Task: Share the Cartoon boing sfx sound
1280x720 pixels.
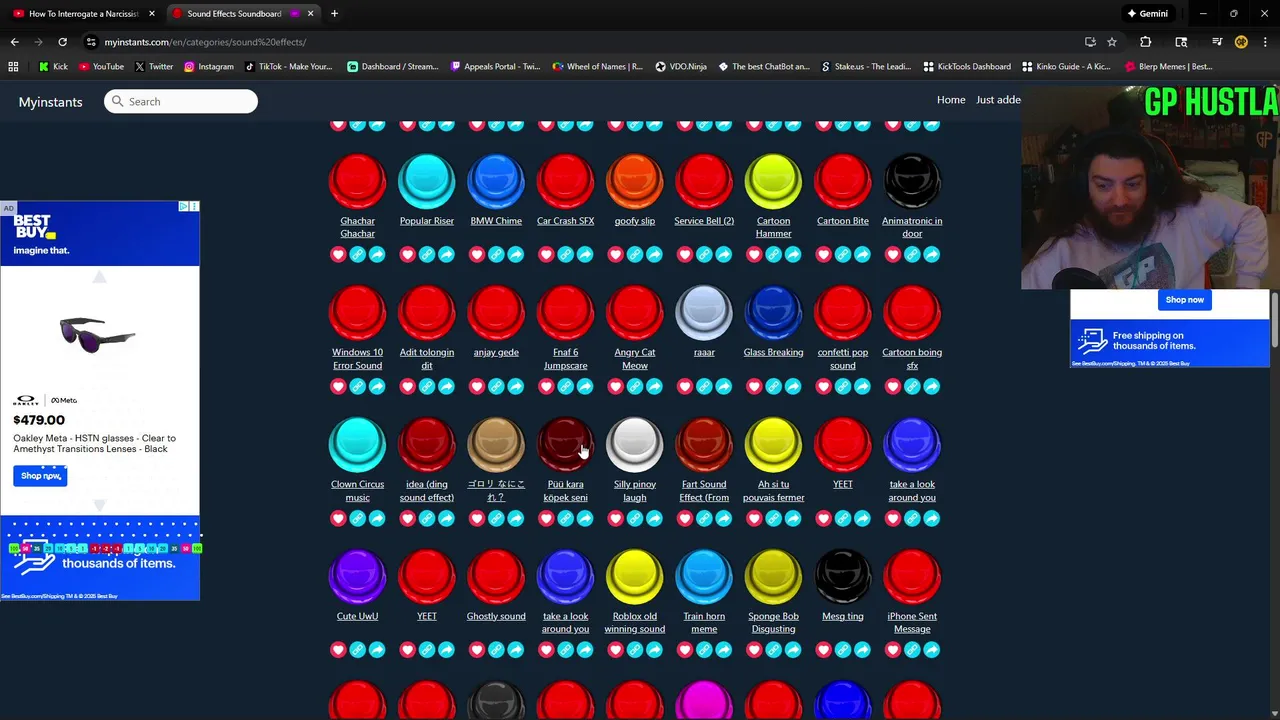Action: [931, 387]
